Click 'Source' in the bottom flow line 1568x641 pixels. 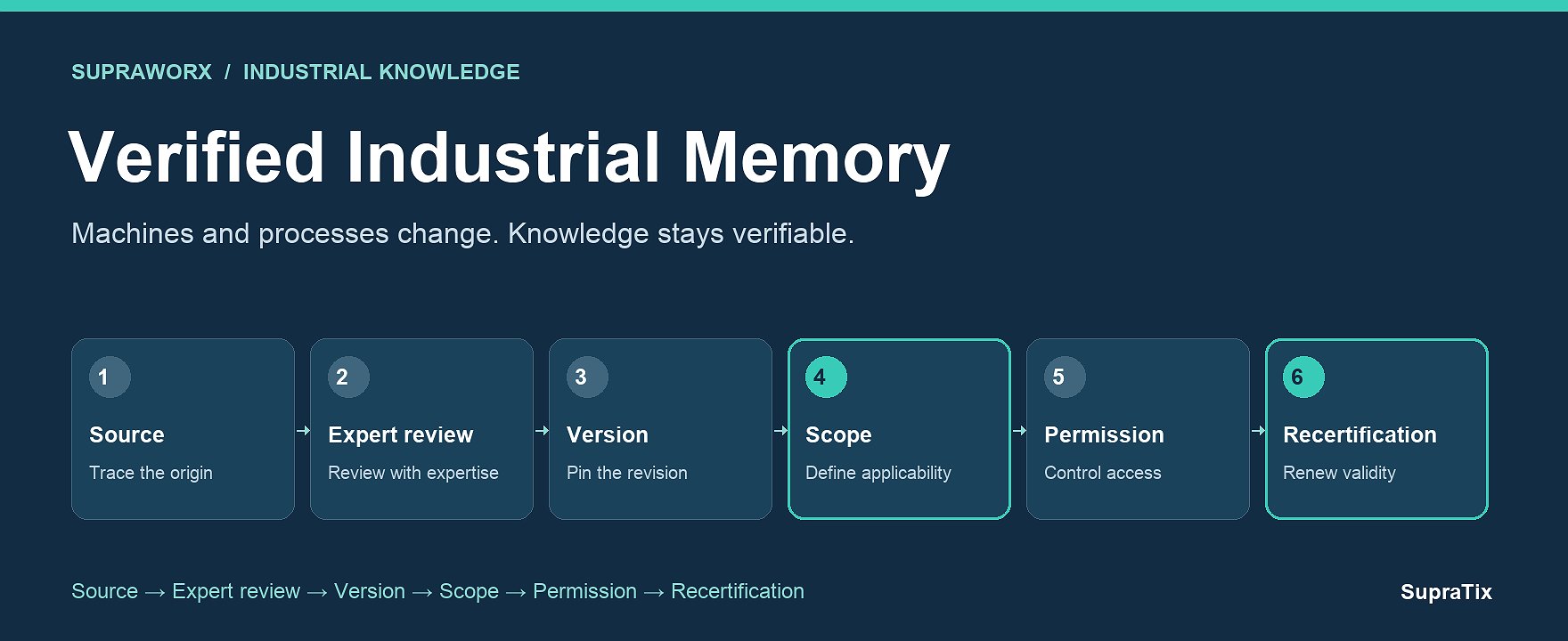coord(104,591)
